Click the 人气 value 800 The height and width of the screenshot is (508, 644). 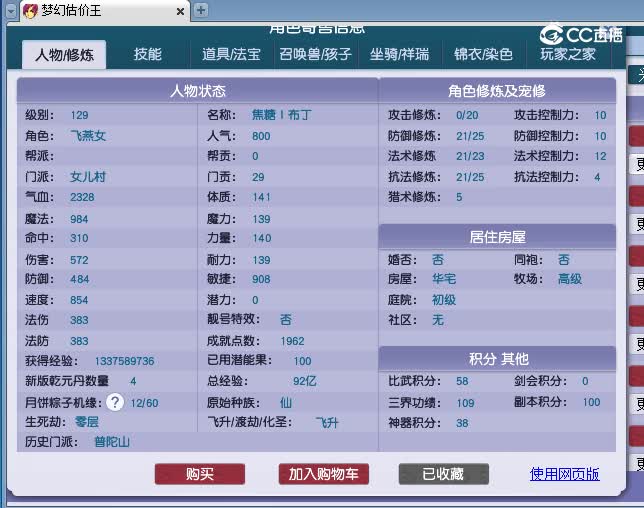coord(261,136)
